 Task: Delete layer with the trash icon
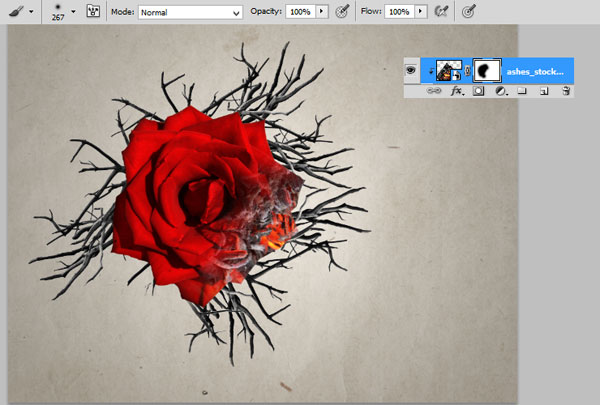point(565,91)
